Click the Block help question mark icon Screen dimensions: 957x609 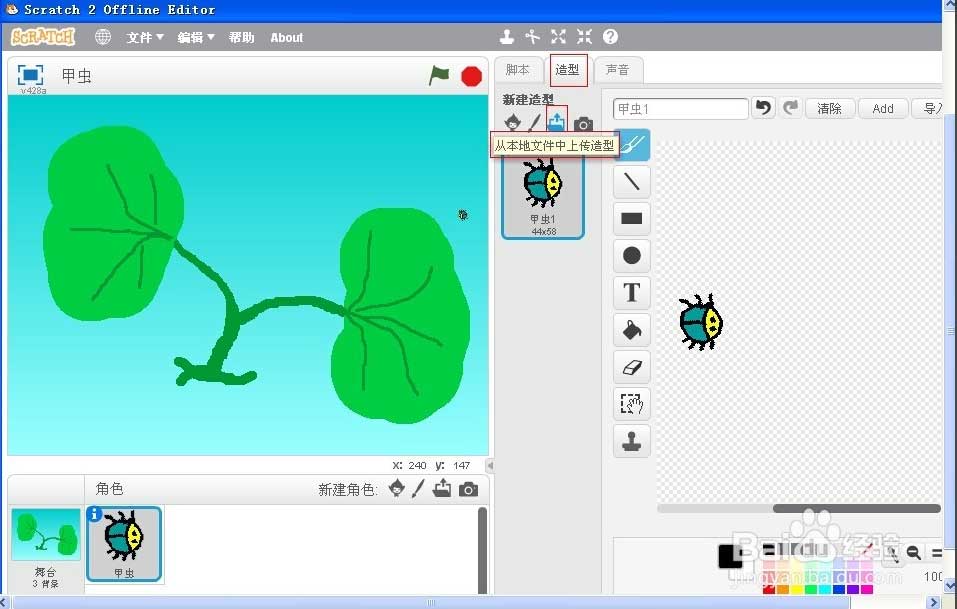[610, 37]
